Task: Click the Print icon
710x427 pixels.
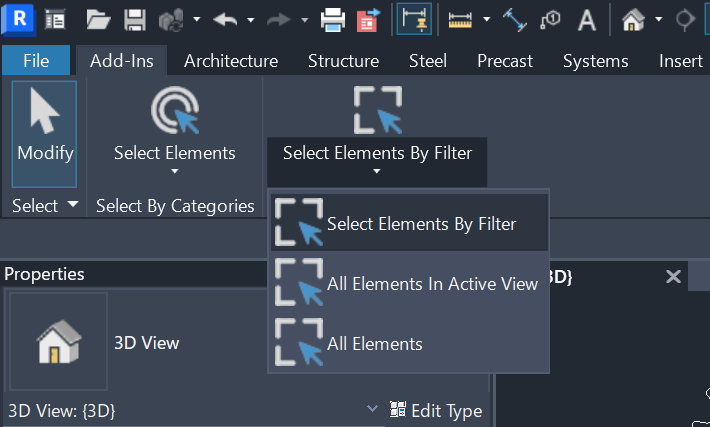Action: coord(333,19)
